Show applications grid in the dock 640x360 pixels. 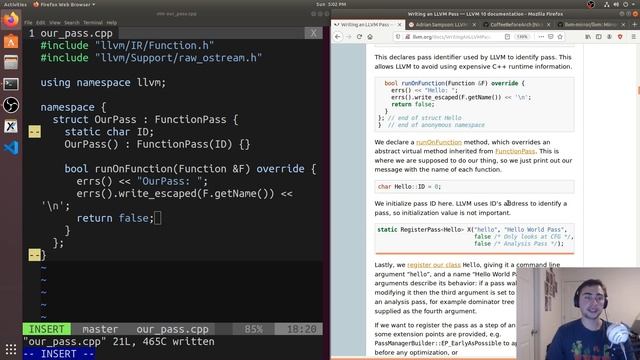[11, 349]
